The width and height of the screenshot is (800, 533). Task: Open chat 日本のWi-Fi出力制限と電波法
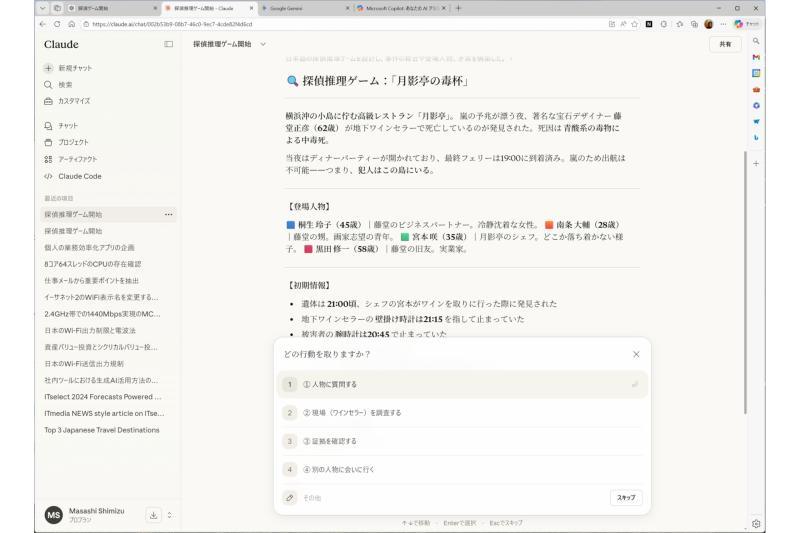(90, 331)
